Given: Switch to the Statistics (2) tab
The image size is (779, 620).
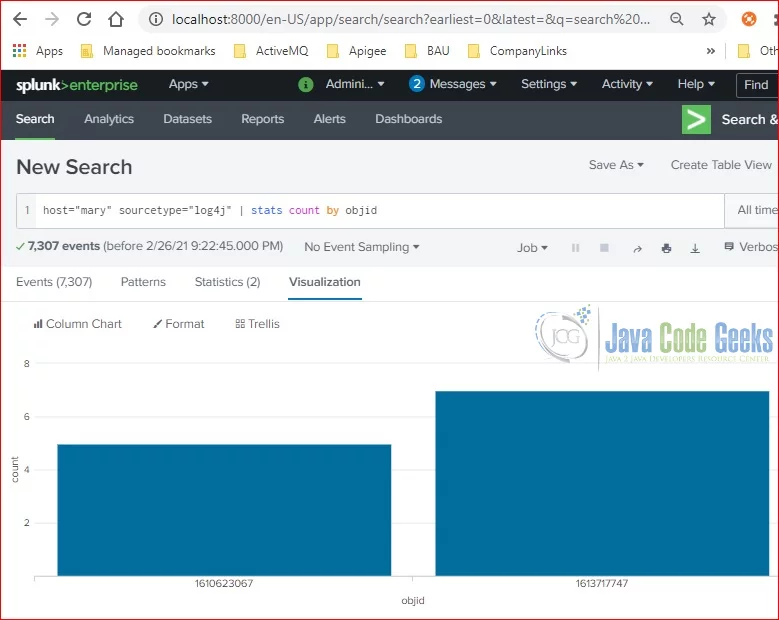Looking at the screenshot, I should pyautogui.click(x=228, y=282).
